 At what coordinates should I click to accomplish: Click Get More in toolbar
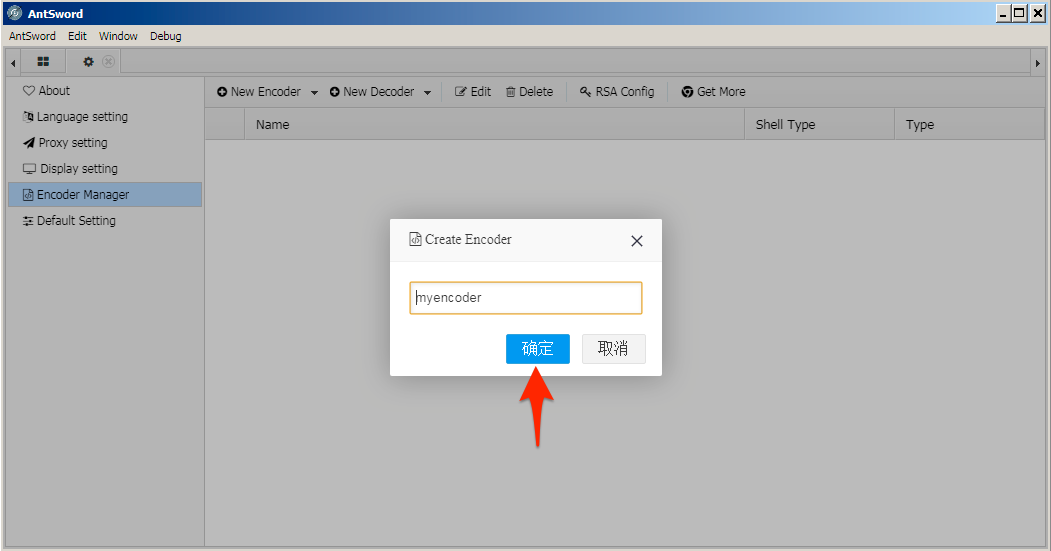coord(713,92)
